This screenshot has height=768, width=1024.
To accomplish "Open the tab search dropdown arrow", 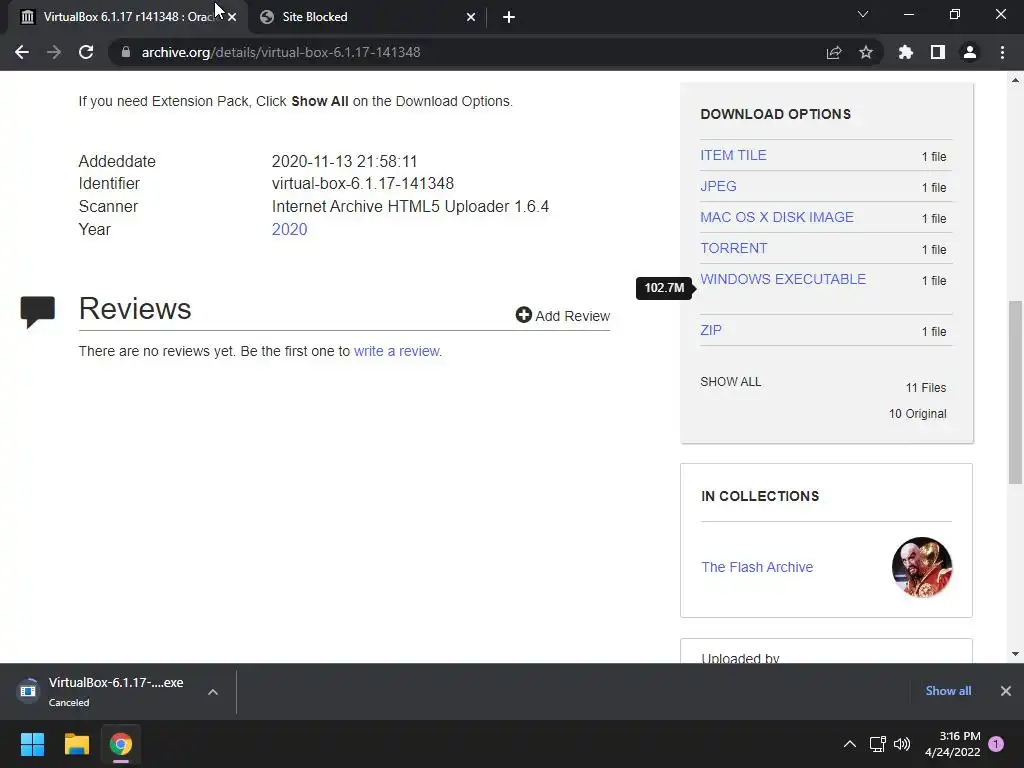I will coord(863,14).
